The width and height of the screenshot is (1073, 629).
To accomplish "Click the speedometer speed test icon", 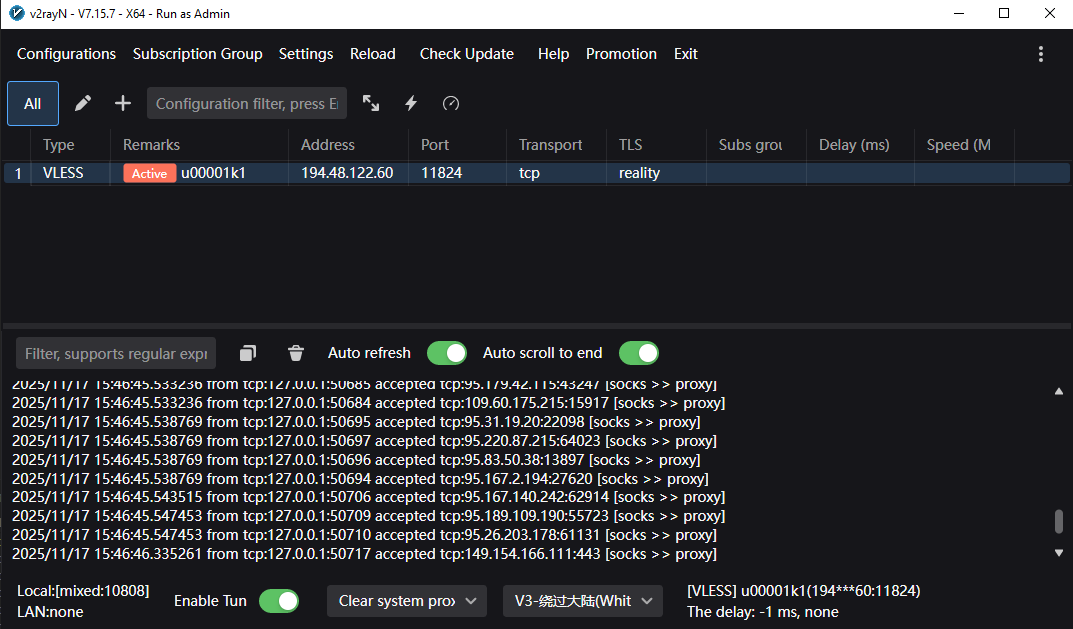I will click(x=451, y=103).
